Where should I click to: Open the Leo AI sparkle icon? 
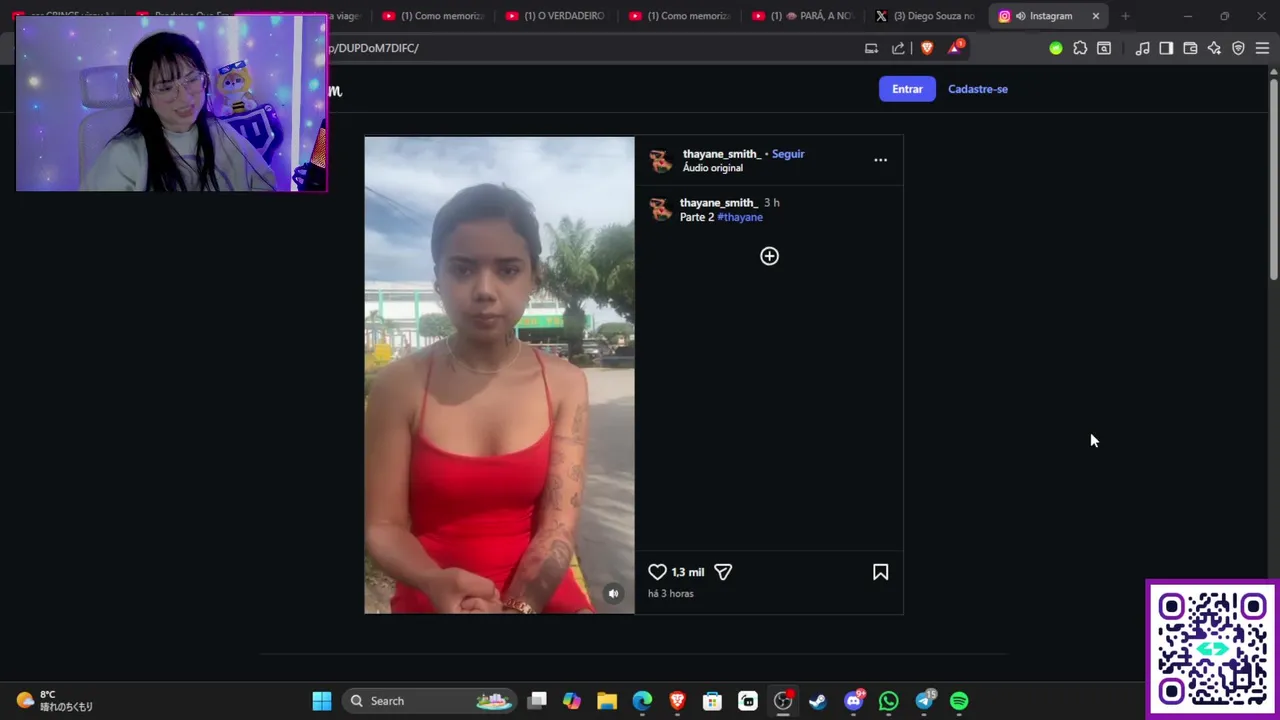pyautogui.click(x=1214, y=48)
